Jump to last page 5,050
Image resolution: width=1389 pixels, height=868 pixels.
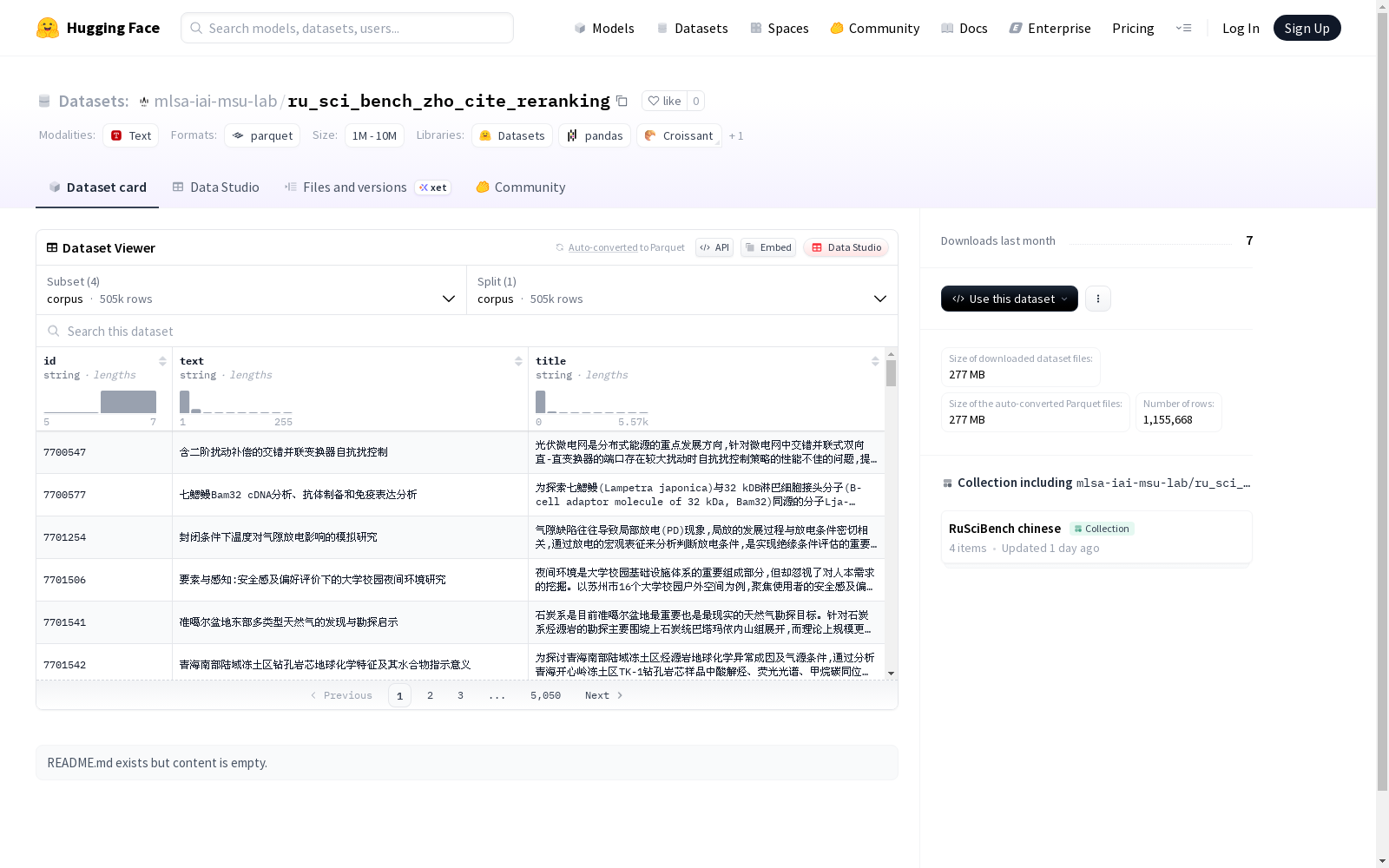coord(545,695)
